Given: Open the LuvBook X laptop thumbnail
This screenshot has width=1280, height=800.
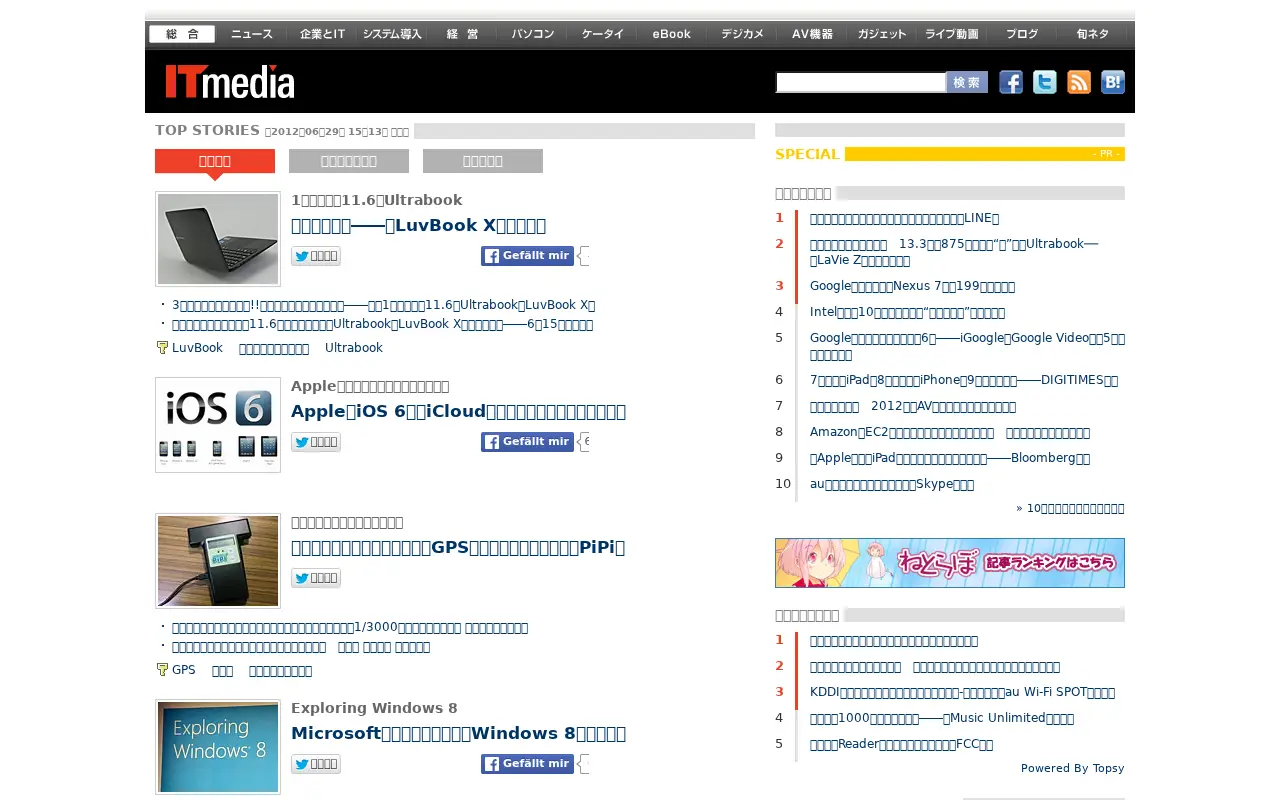Looking at the screenshot, I should click(x=218, y=239).
